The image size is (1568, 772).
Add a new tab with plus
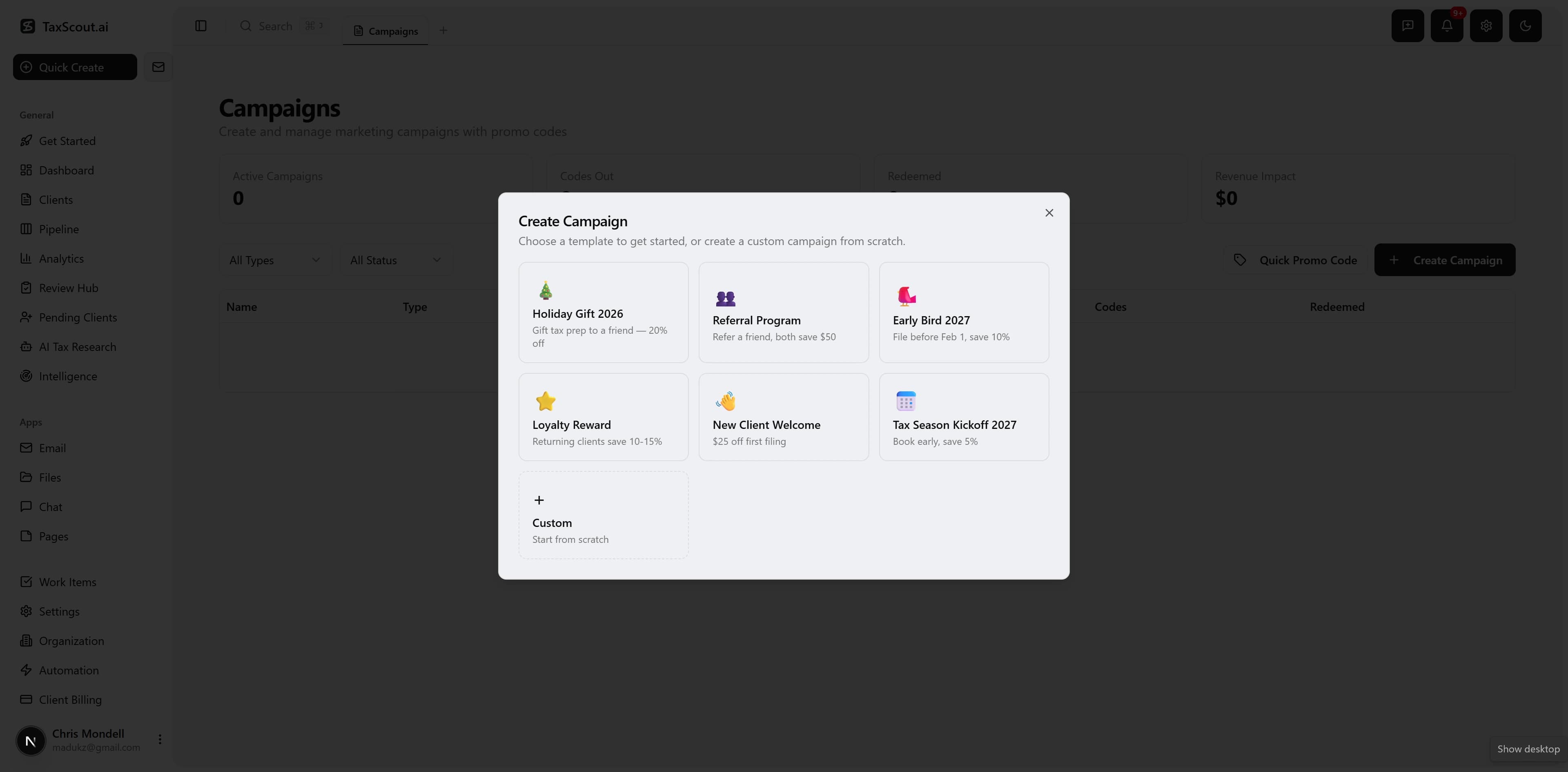(x=443, y=31)
